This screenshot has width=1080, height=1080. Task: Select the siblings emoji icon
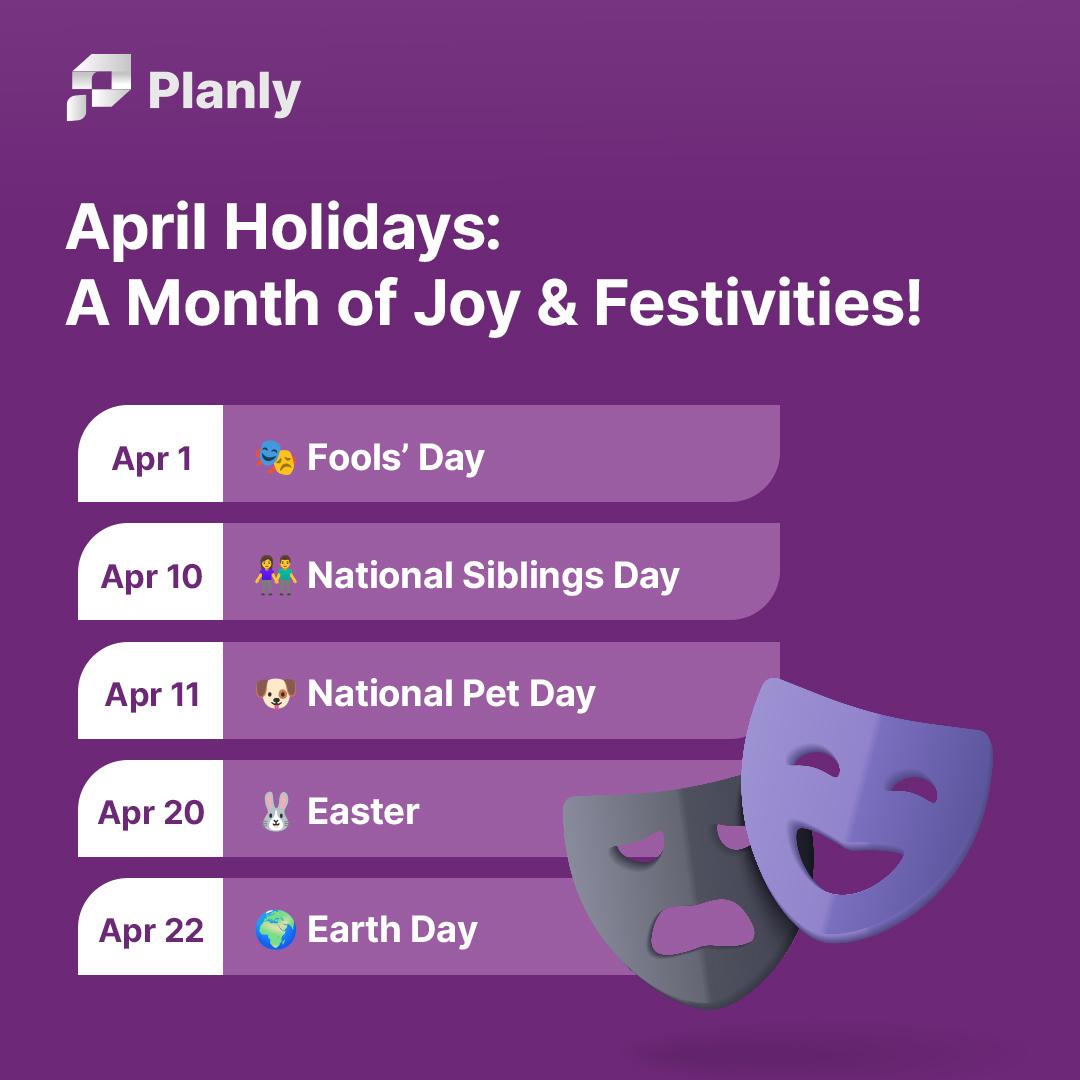pyautogui.click(x=276, y=575)
